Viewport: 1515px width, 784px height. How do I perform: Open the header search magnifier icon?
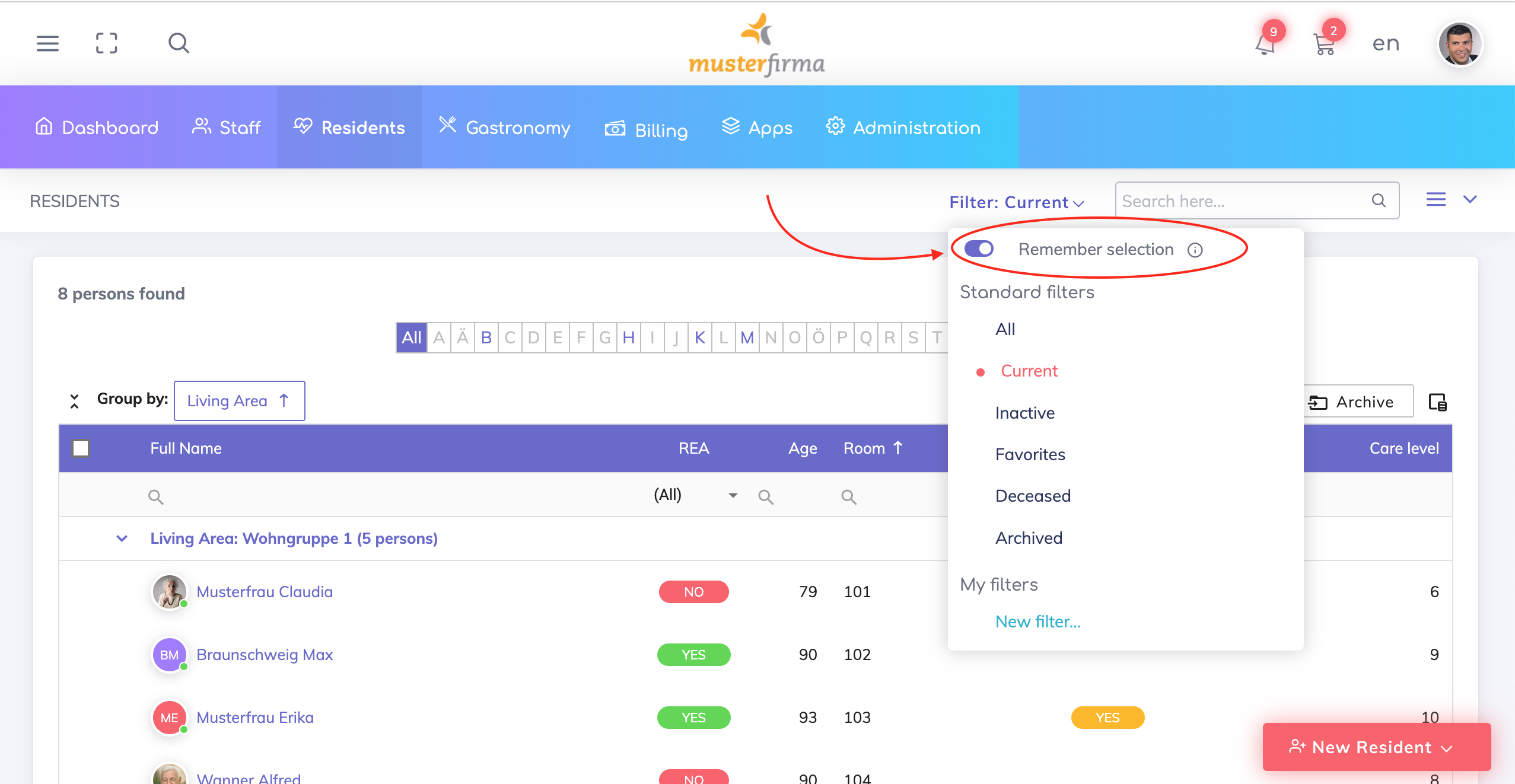(x=178, y=43)
